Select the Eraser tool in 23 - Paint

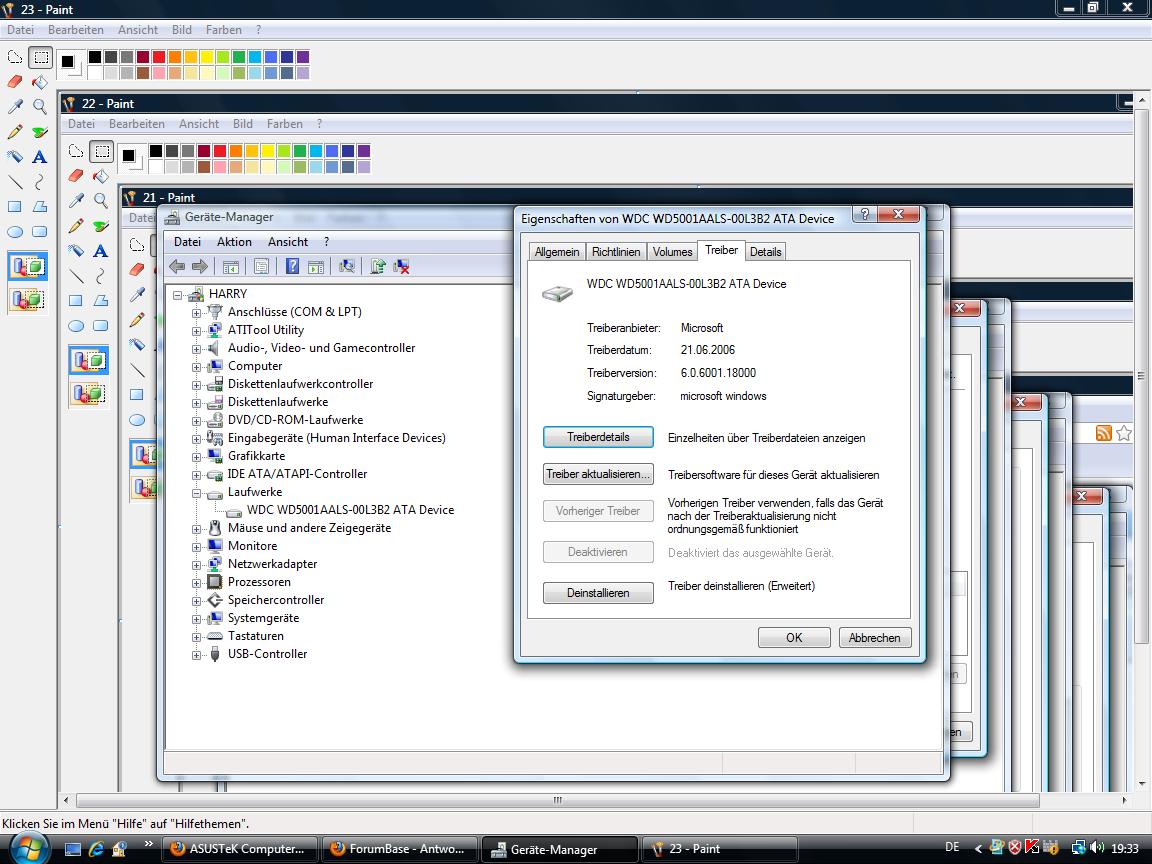coord(15,82)
